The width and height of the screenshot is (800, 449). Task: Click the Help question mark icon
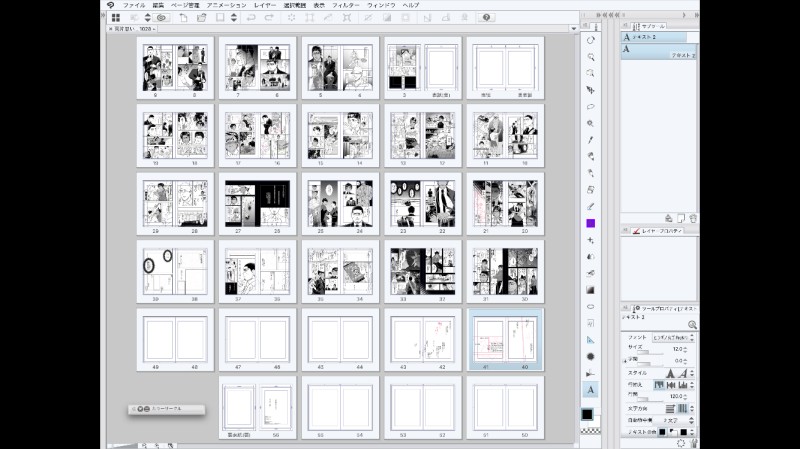point(486,17)
